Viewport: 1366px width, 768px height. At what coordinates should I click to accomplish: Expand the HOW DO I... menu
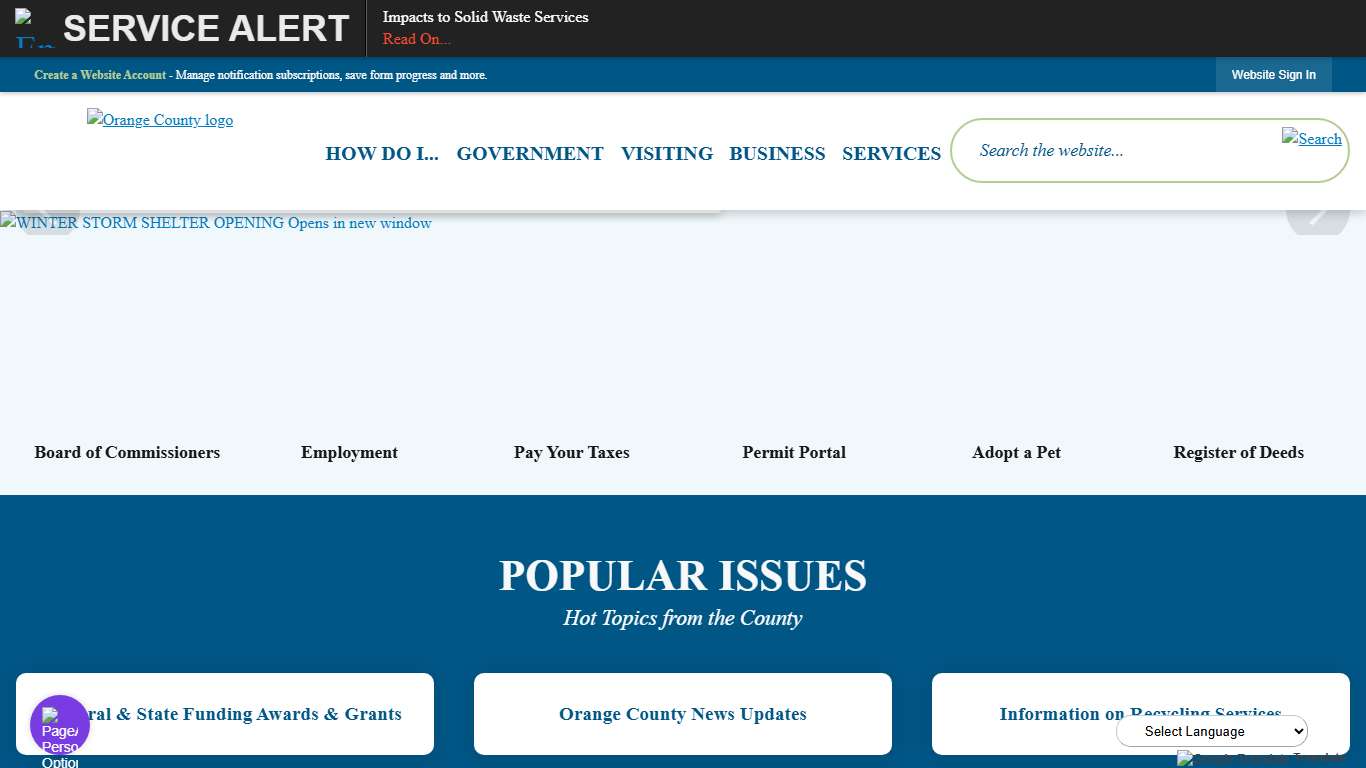tap(382, 153)
